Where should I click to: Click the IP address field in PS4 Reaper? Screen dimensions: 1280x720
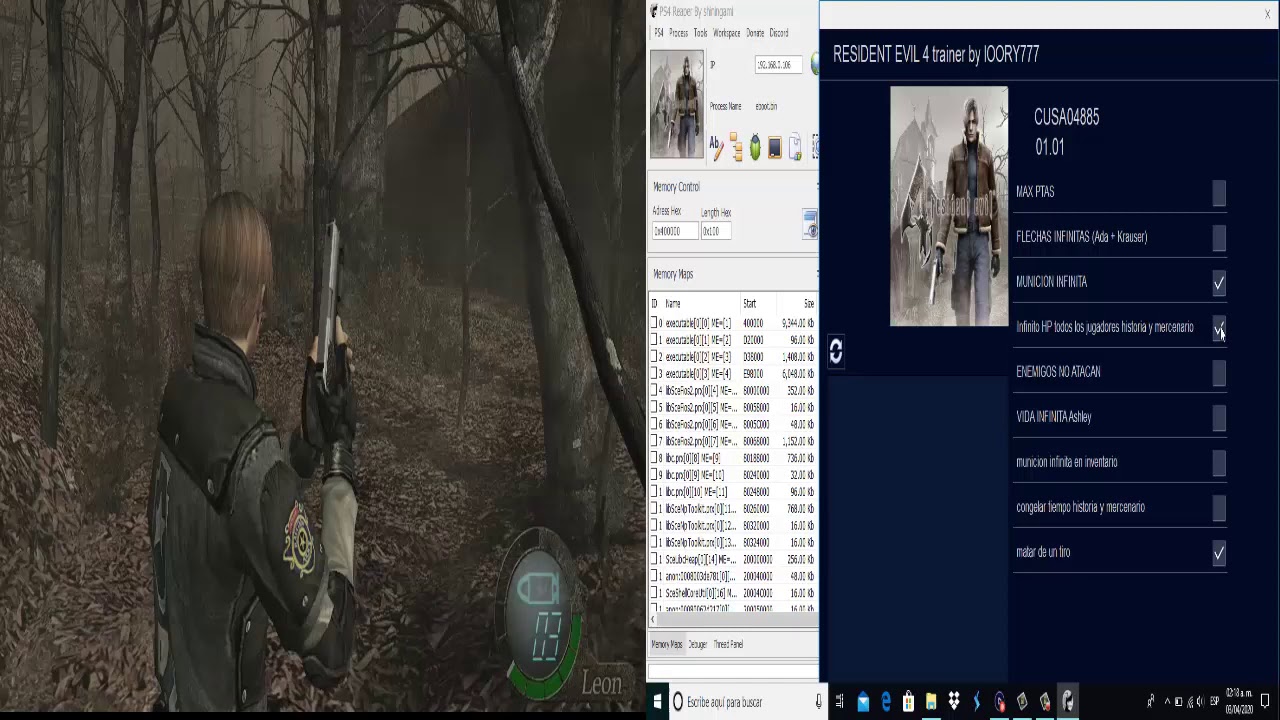(778, 65)
